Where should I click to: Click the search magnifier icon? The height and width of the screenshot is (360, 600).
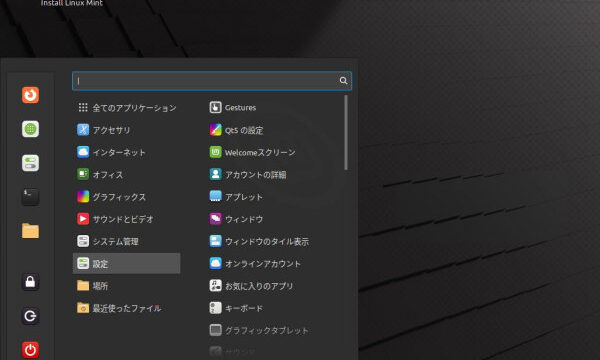click(343, 81)
